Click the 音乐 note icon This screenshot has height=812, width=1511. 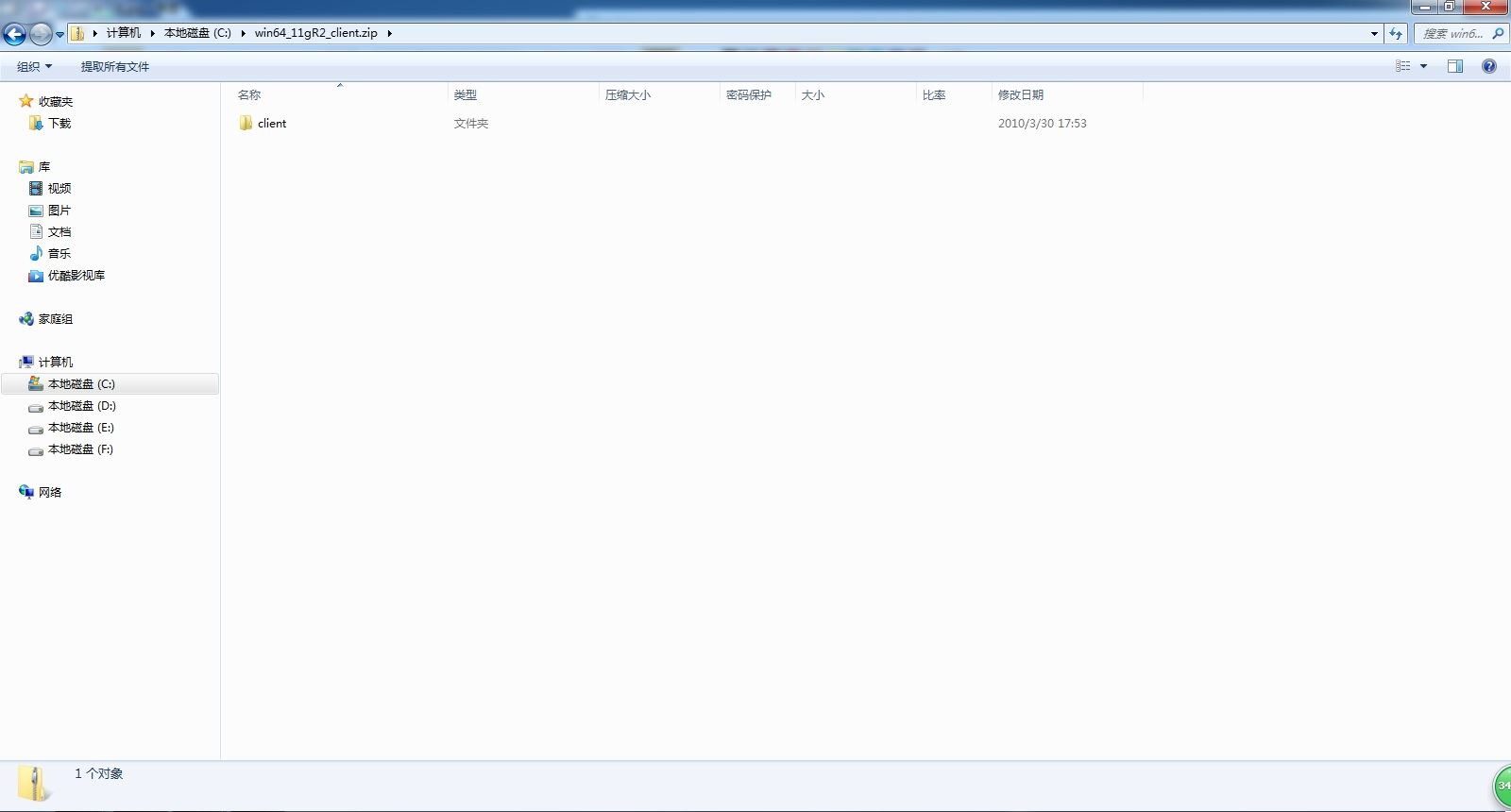point(36,253)
